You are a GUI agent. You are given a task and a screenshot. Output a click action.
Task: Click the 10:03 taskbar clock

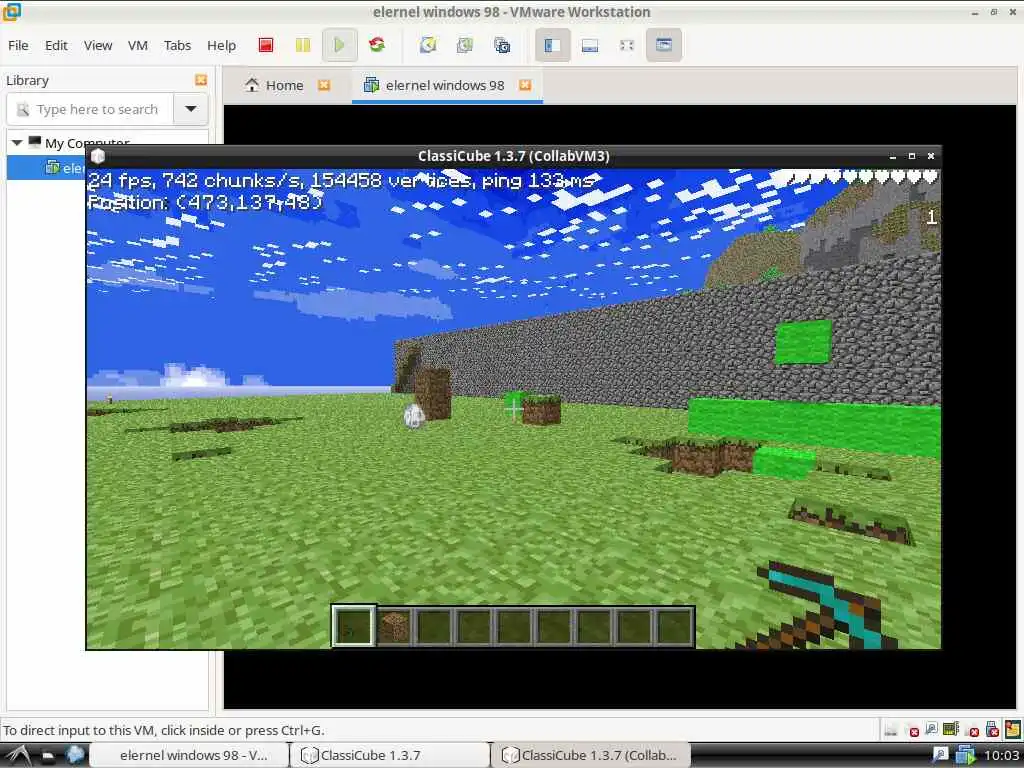pyautogui.click(x=1001, y=756)
